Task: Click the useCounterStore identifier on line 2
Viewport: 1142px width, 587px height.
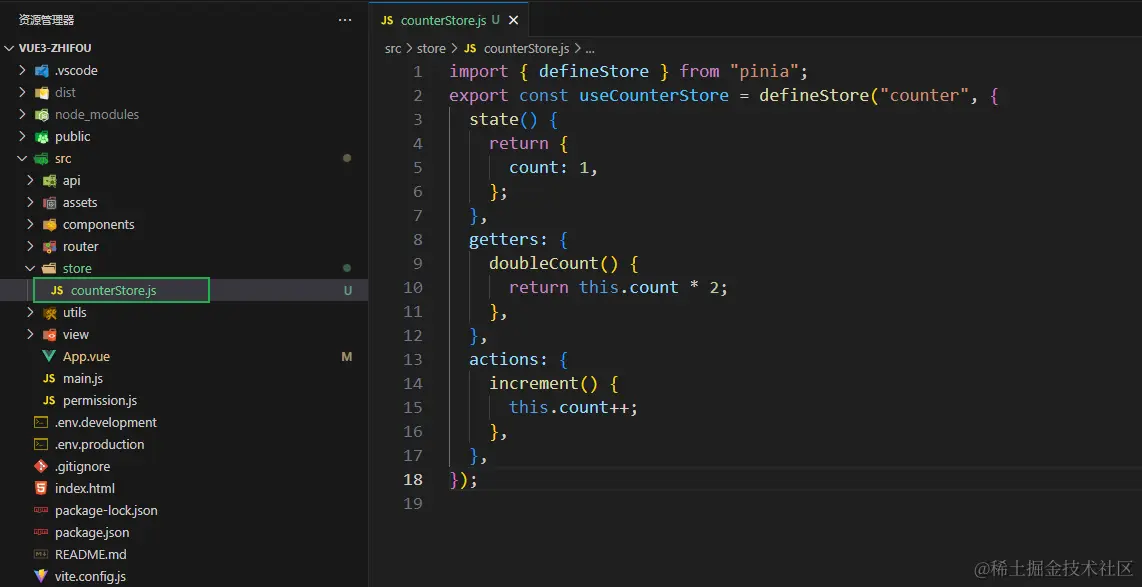Action: tap(653, 95)
